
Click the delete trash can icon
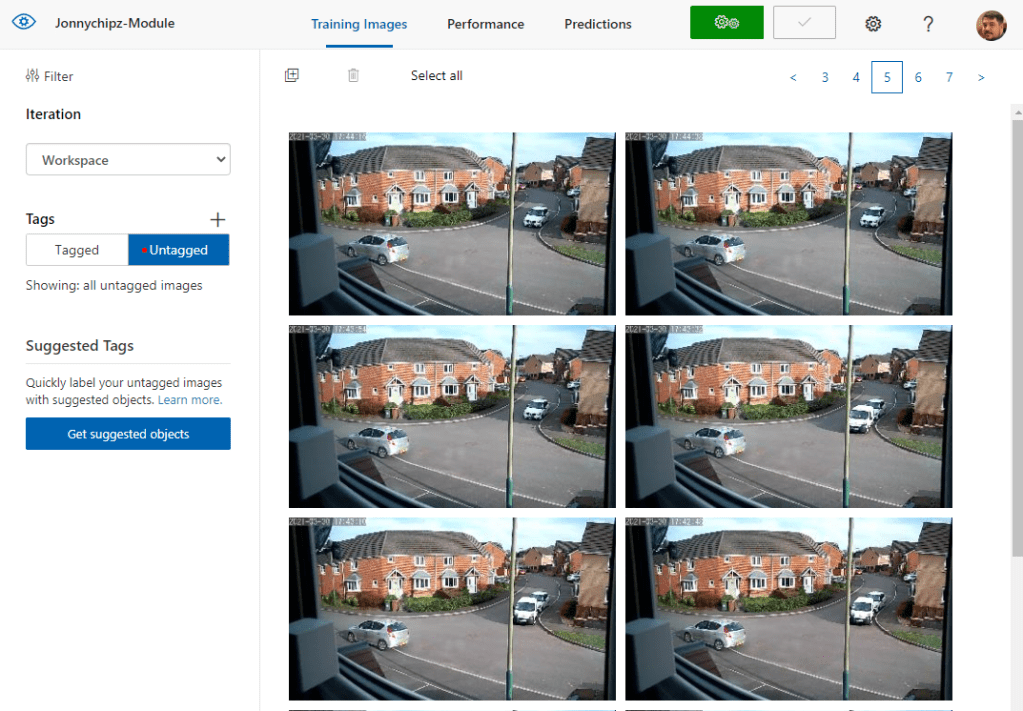click(353, 75)
